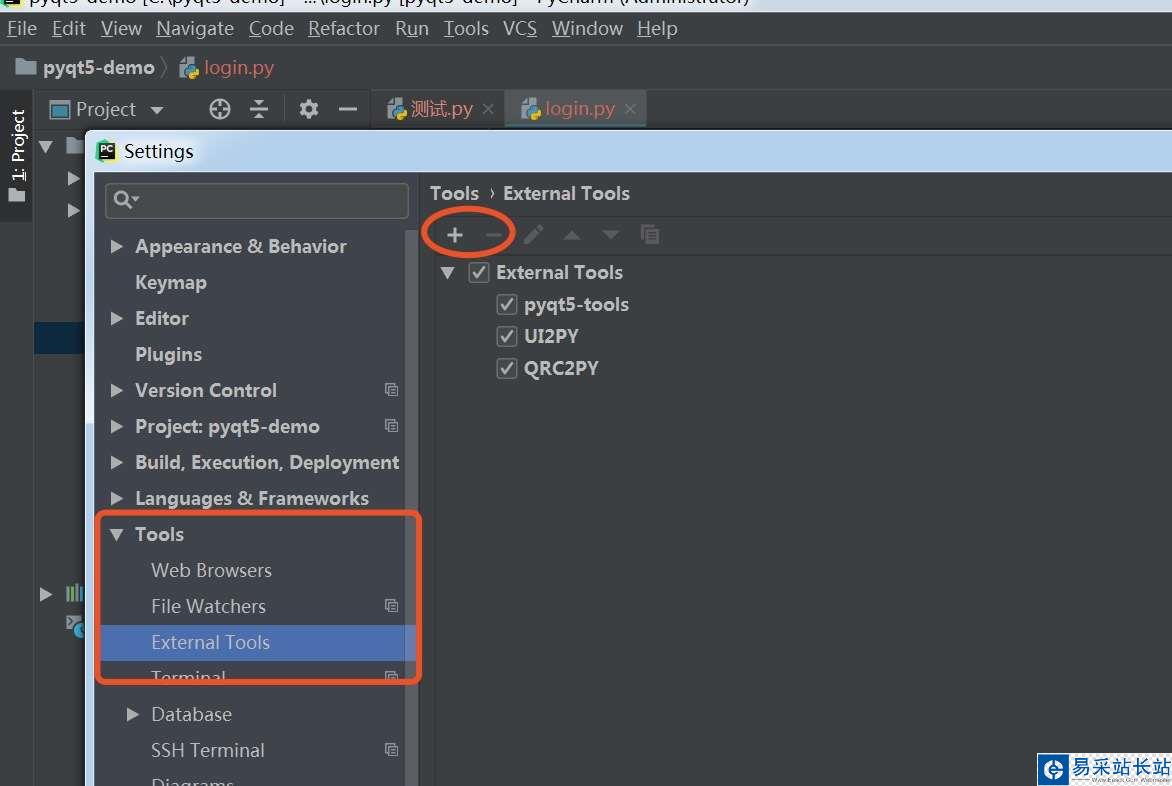Click login.py file icon in breadcrumb
This screenshot has width=1172, height=786.
tap(189, 68)
